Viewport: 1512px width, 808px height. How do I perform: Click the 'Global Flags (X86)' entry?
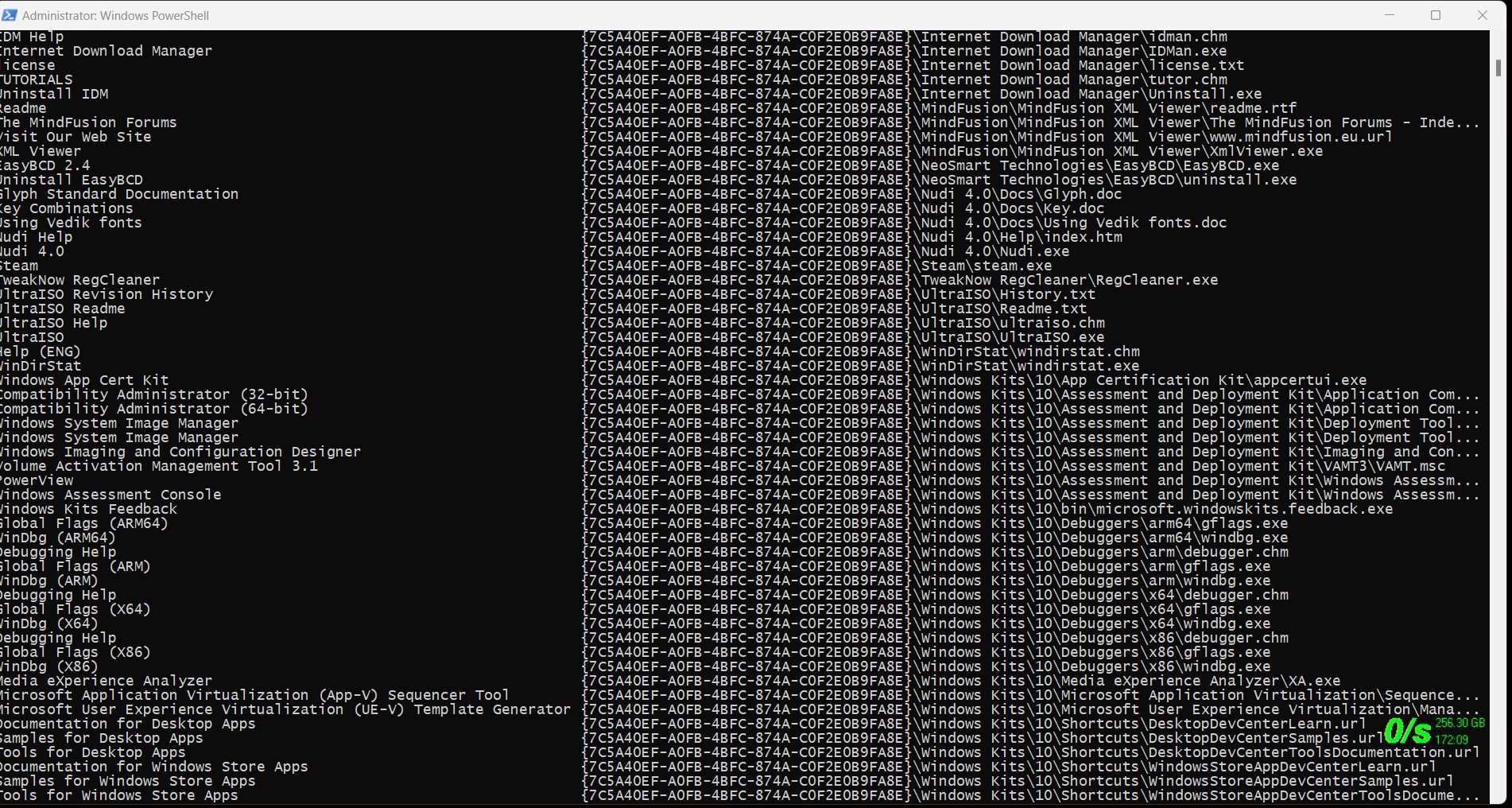[76, 652]
